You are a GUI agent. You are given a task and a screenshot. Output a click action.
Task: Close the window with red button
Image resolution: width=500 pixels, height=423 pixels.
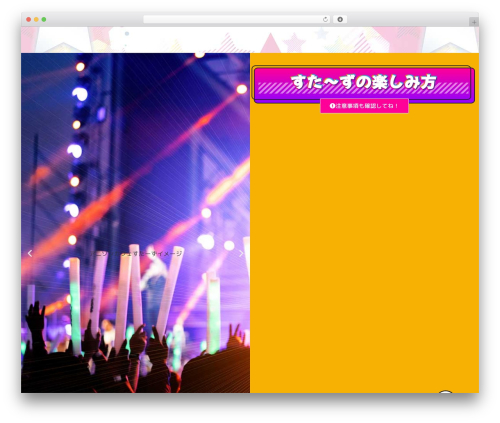click(29, 20)
